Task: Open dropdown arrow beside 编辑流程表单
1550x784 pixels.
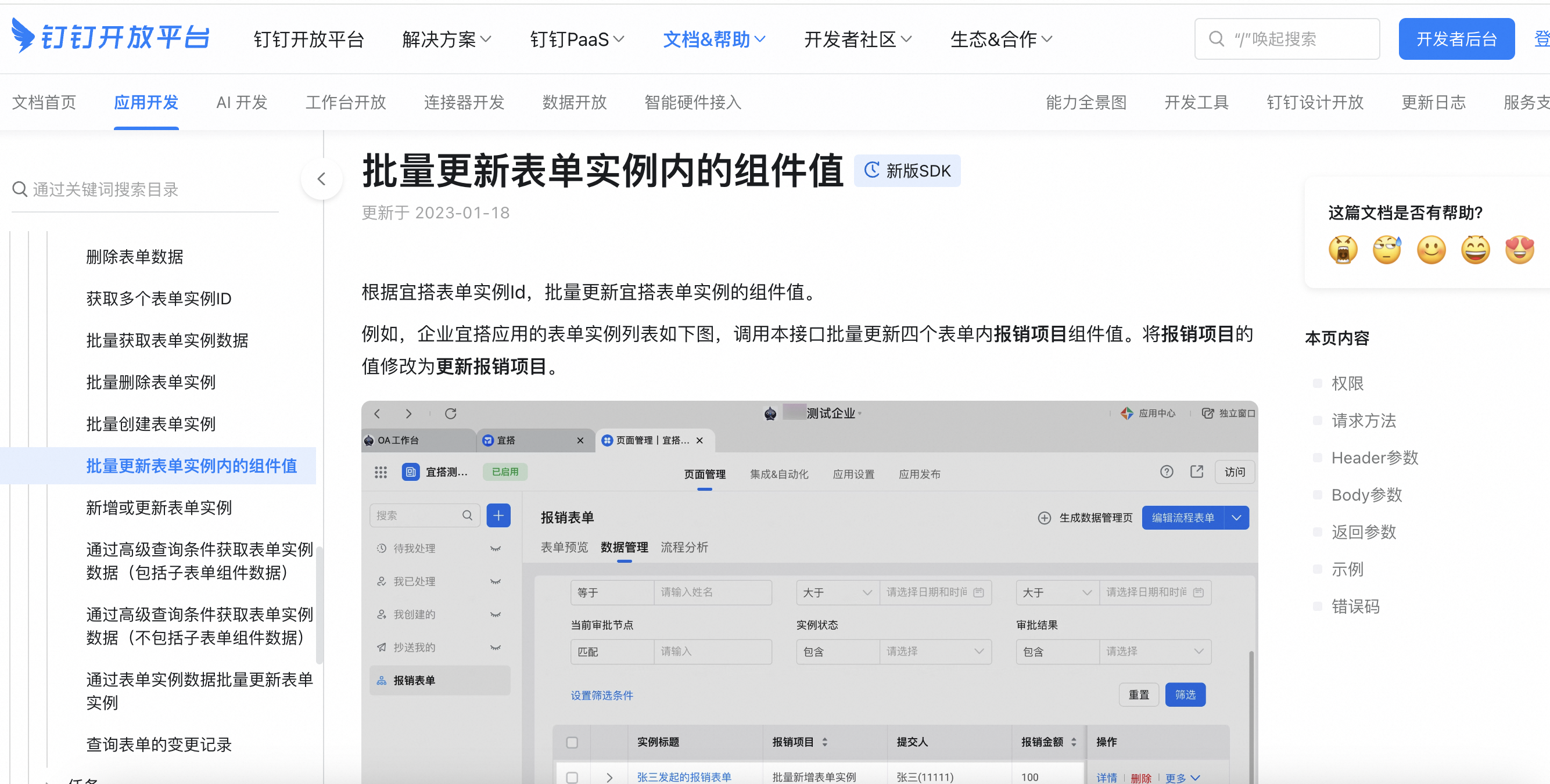Action: [1236, 518]
